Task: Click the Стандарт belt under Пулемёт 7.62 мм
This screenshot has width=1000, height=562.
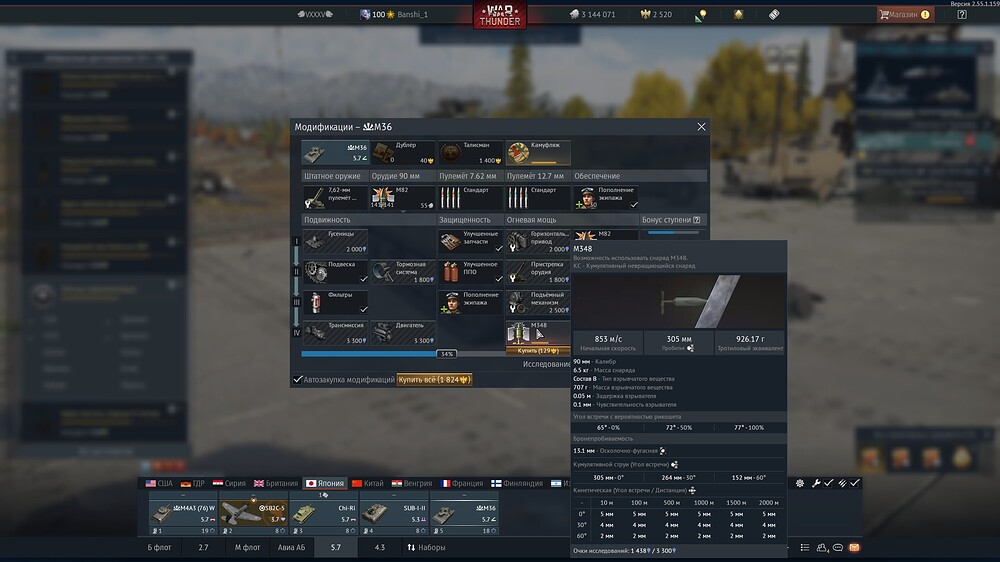Action: (x=471, y=198)
